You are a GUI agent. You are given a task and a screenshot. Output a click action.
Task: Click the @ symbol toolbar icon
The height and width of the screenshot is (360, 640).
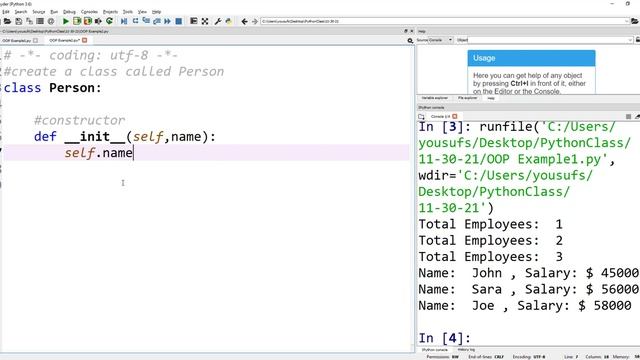pyautogui.click(x=51, y=21)
